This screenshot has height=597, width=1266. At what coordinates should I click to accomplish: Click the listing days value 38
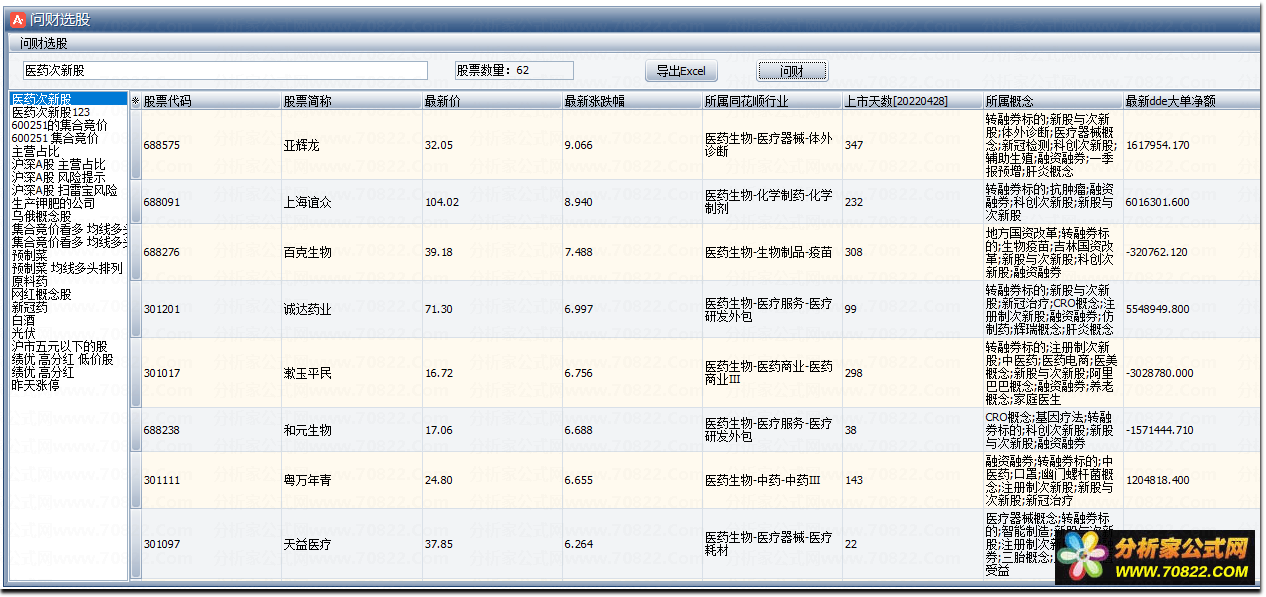pos(850,430)
